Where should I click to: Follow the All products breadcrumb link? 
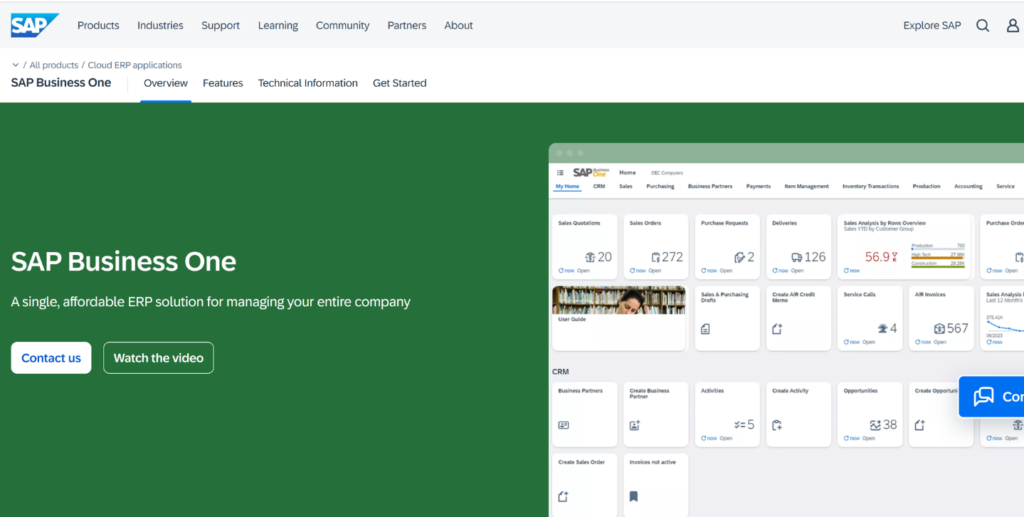(54, 65)
